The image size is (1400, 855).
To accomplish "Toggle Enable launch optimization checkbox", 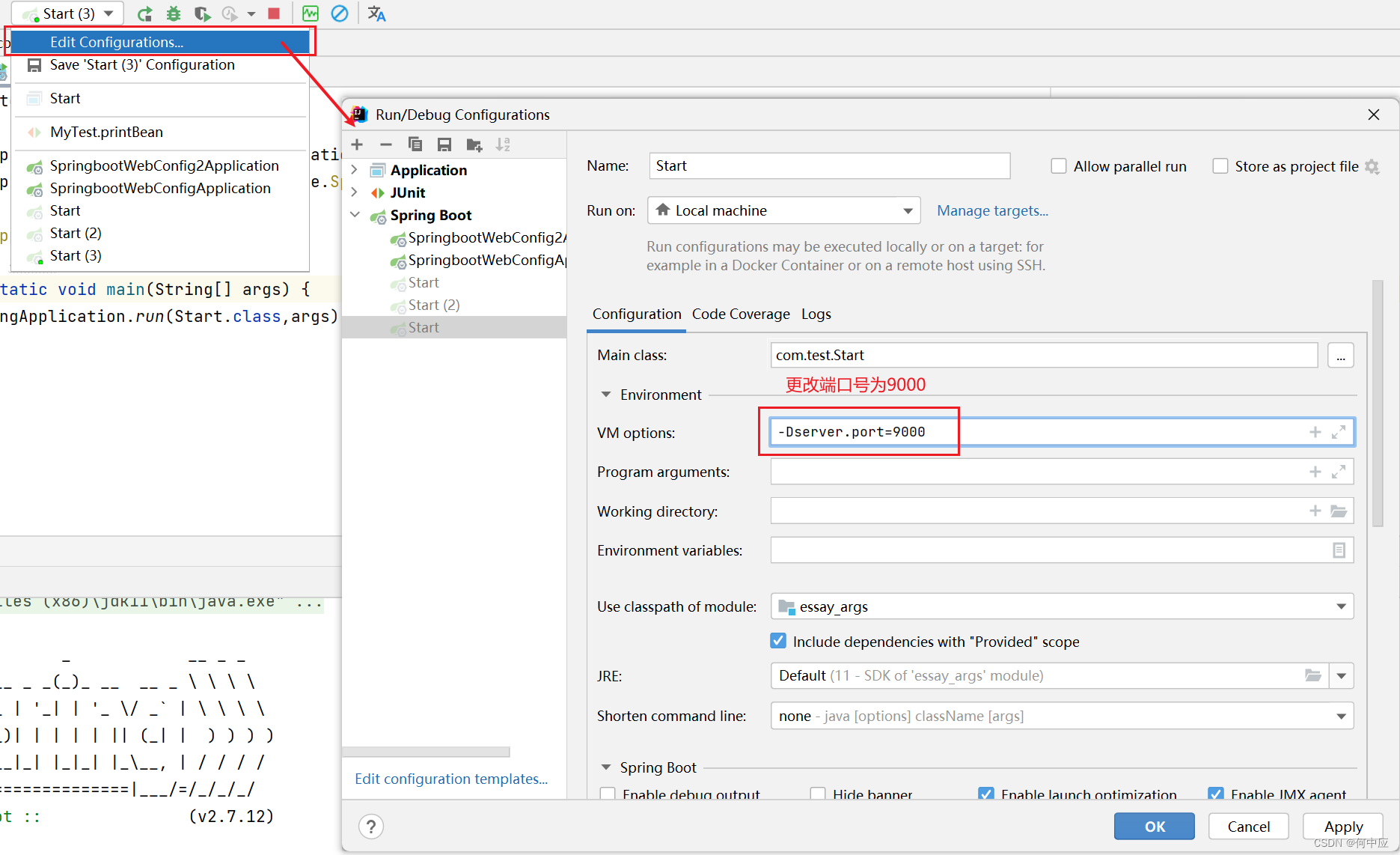I will pos(986,794).
